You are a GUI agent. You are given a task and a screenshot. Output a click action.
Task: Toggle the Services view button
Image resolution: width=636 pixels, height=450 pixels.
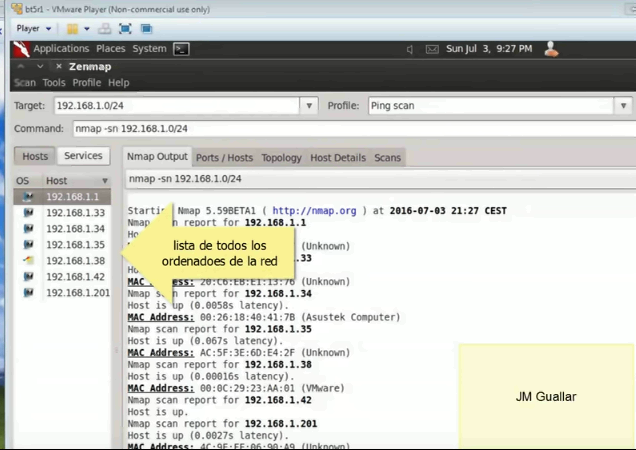click(x=83, y=156)
